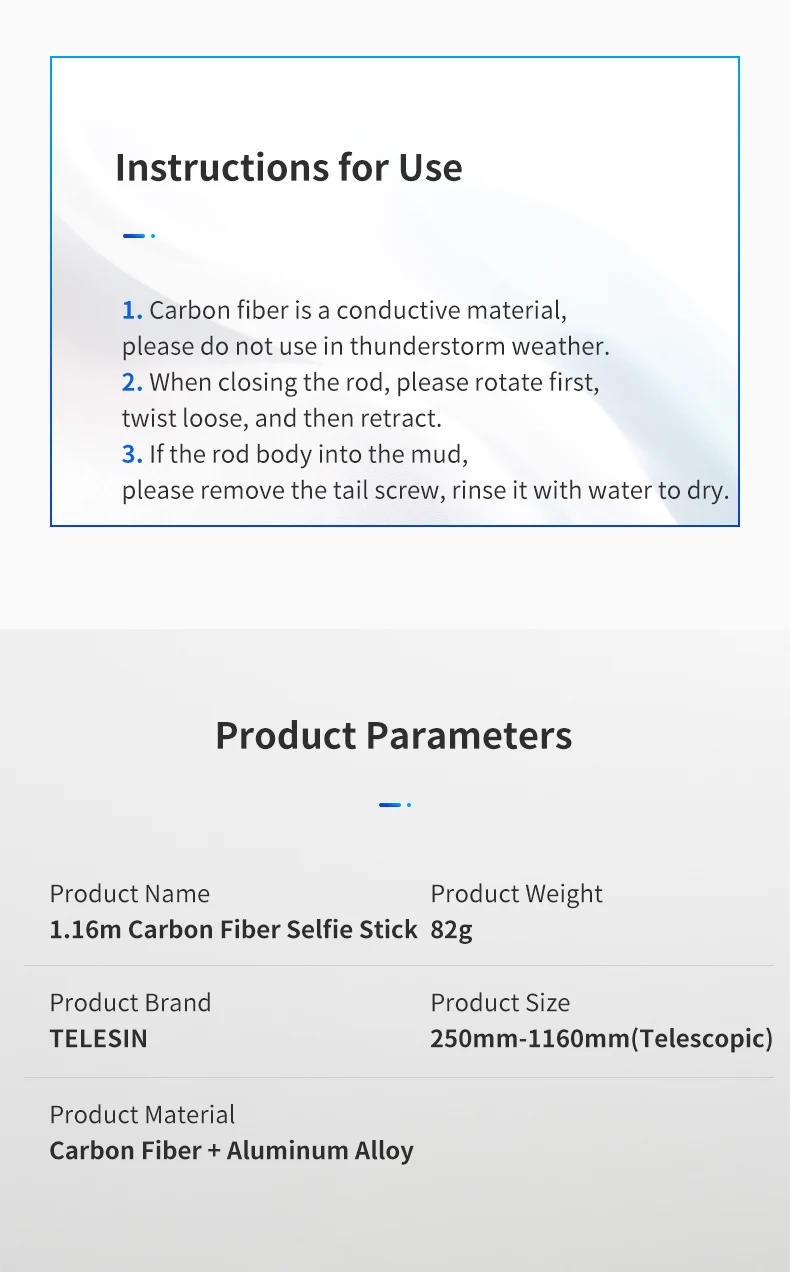Image resolution: width=790 pixels, height=1272 pixels.
Task: Click the thunderstorm weather warning line
Action: coord(365,347)
